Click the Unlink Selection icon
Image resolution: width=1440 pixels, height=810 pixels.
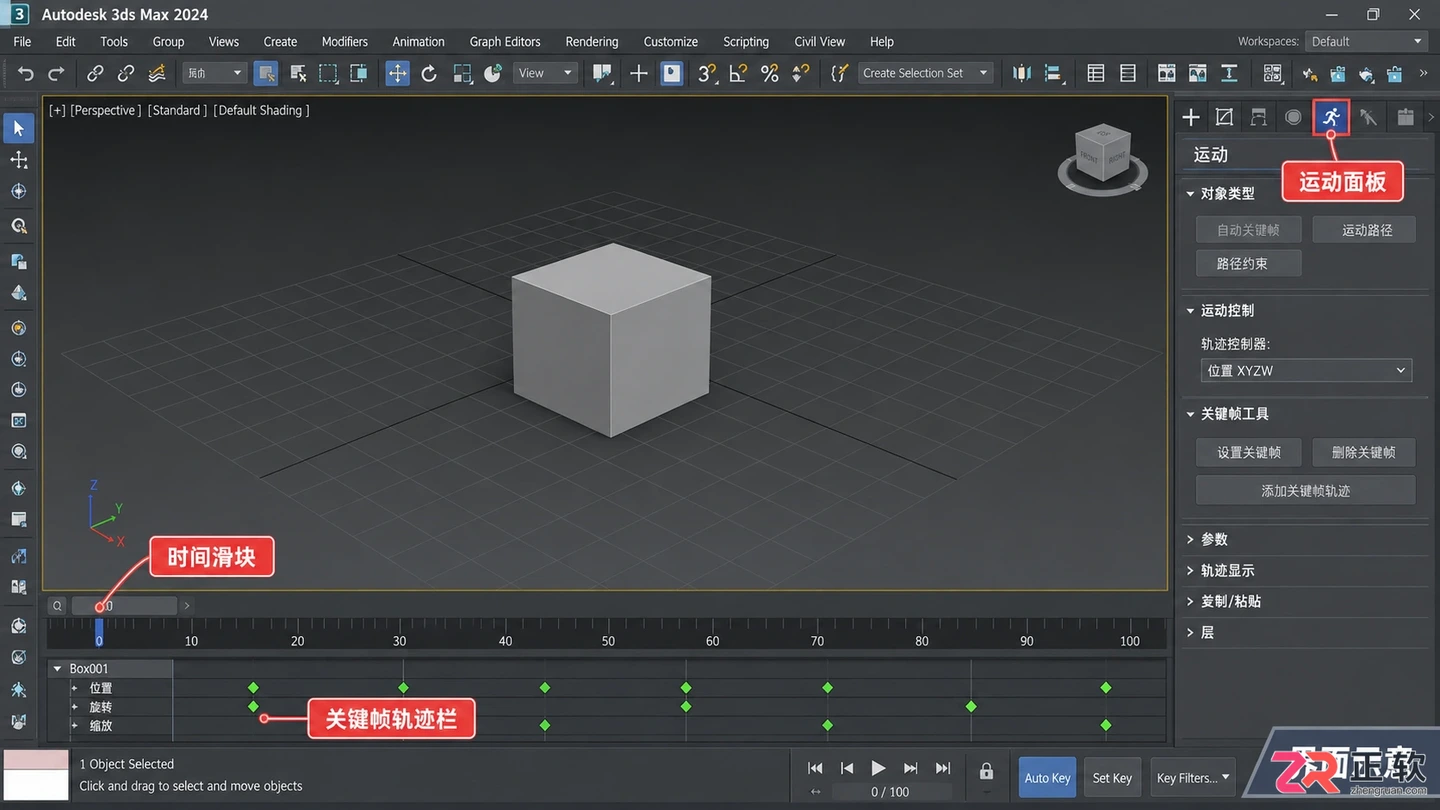(x=126, y=73)
